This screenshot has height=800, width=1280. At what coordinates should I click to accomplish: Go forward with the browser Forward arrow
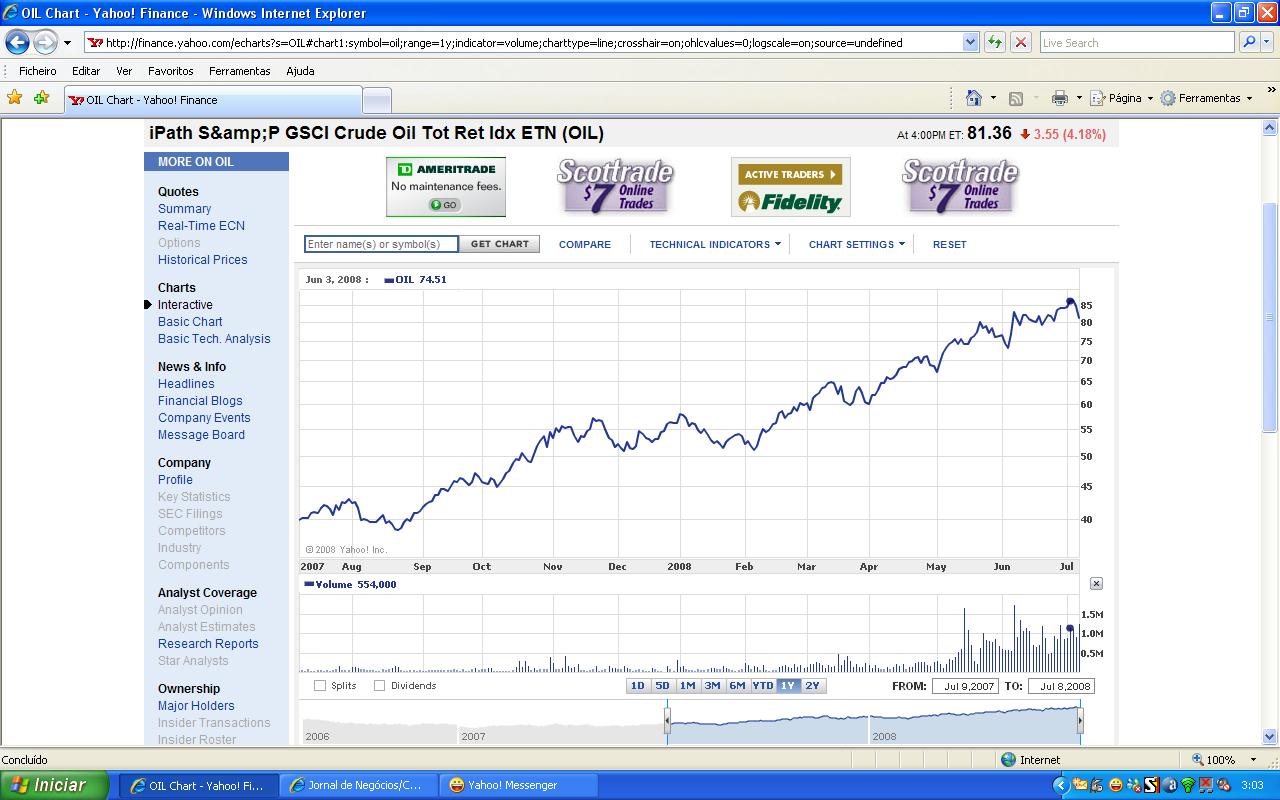tap(45, 42)
